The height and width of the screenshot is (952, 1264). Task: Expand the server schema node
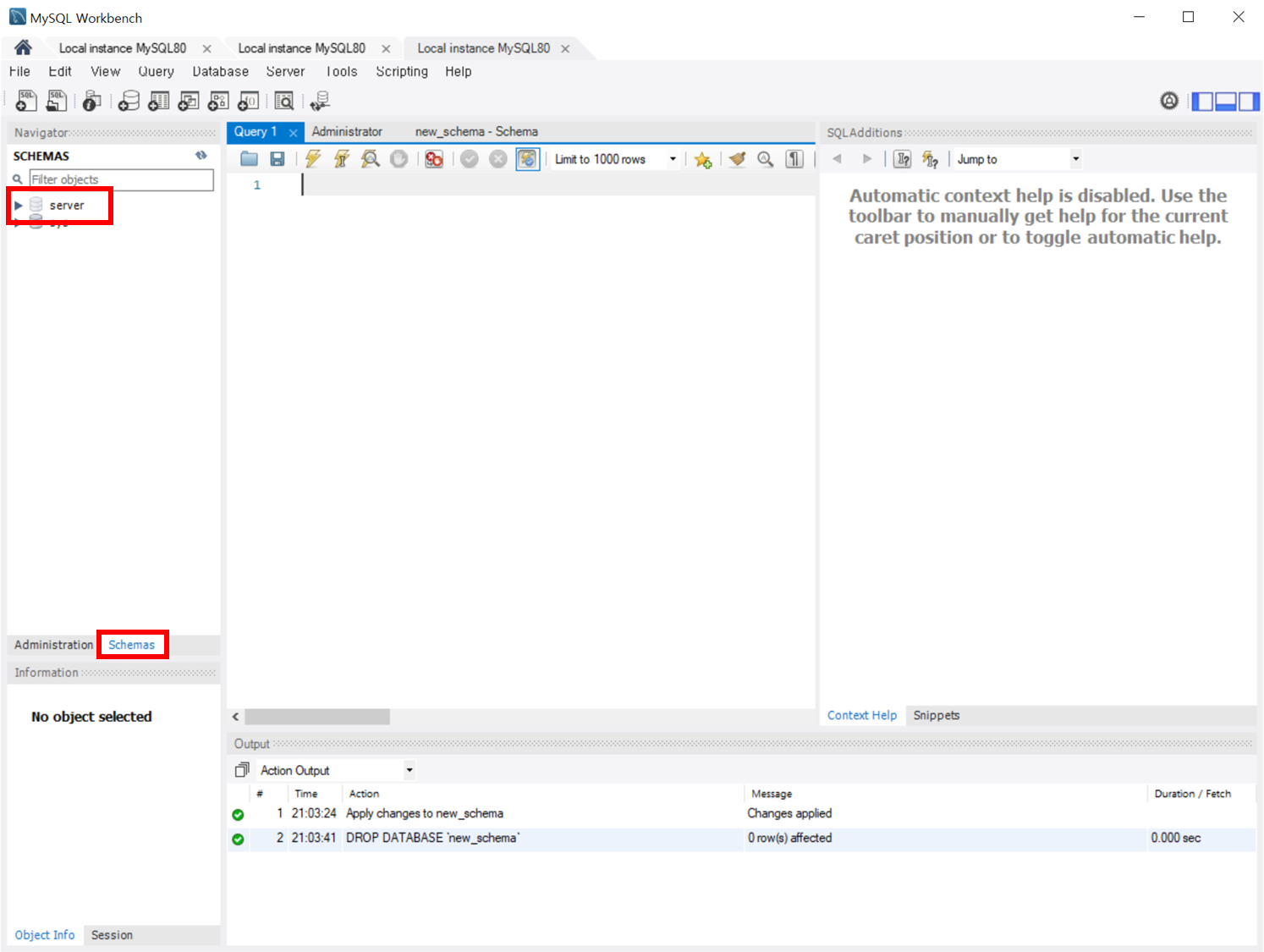click(18, 206)
